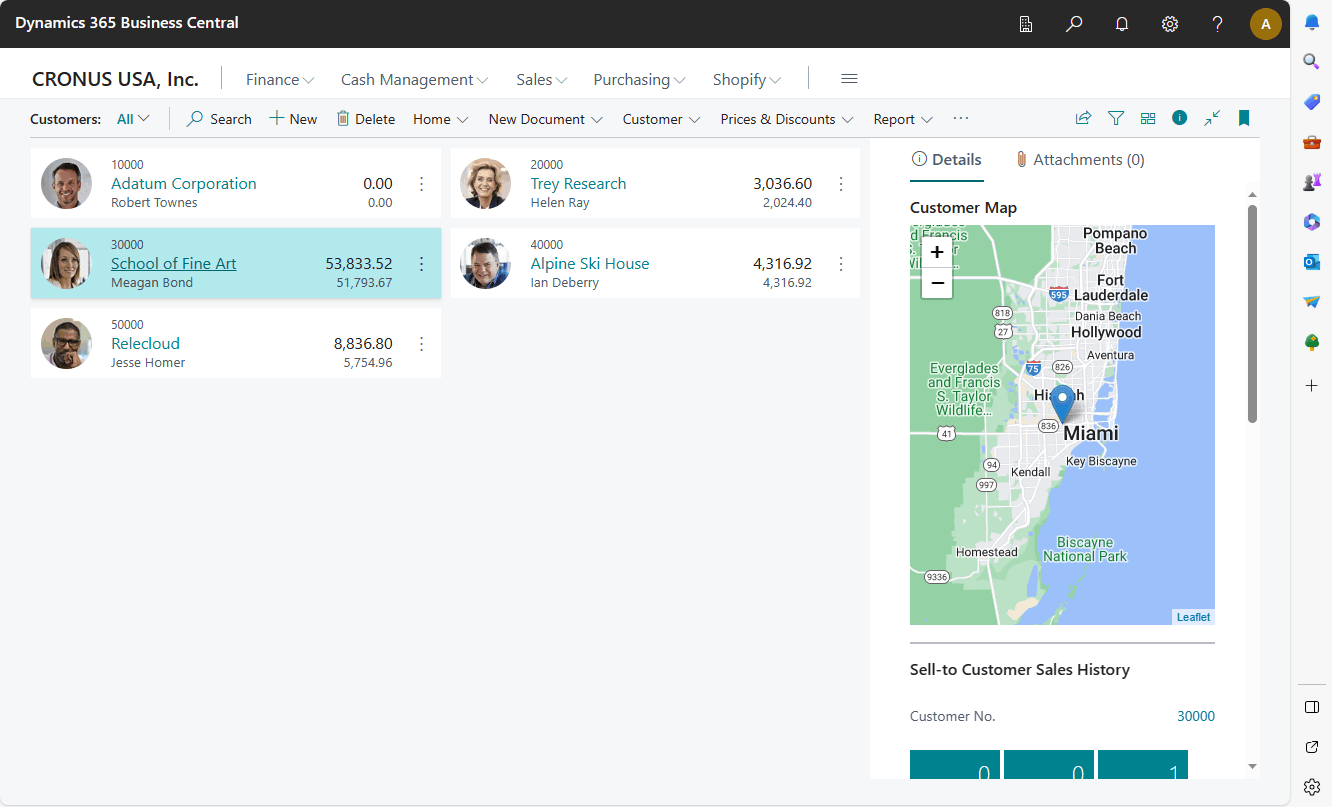This screenshot has height=807, width=1332.
Task: Click the New customer button
Action: (293, 119)
